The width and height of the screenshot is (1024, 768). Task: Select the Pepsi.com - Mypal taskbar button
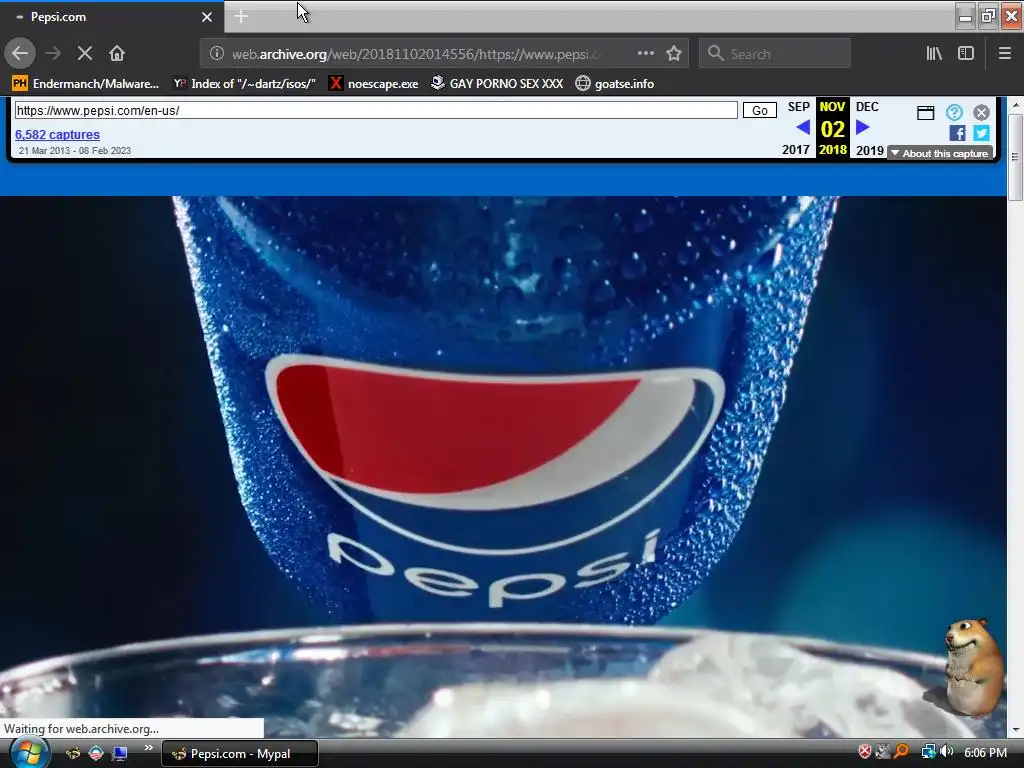(240, 754)
